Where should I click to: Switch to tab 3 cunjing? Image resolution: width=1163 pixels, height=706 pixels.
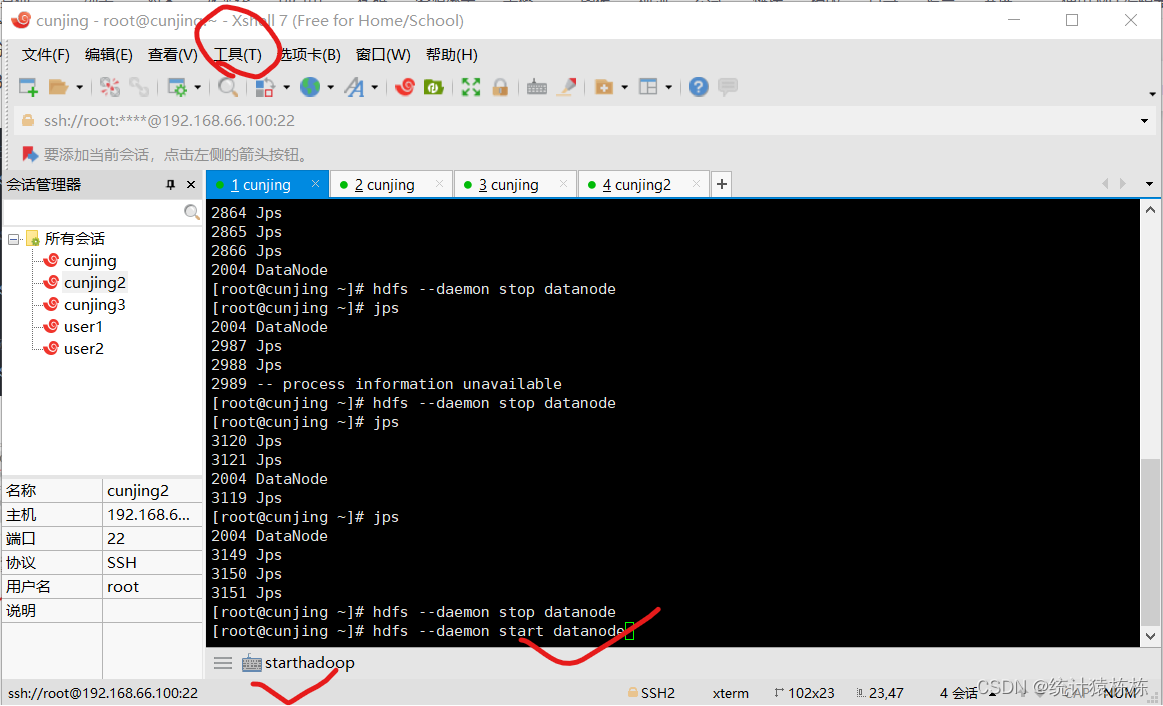point(508,185)
